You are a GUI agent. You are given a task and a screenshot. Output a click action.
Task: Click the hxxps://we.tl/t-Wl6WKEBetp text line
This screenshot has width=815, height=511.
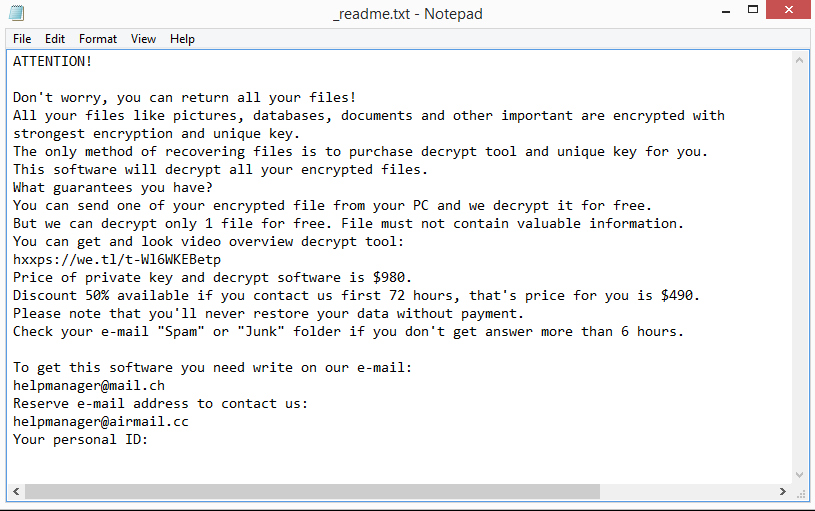[x=117, y=259]
